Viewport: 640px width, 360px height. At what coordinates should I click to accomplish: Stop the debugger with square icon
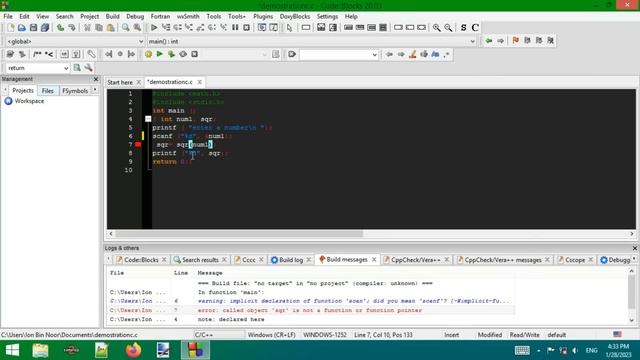pos(247,28)
